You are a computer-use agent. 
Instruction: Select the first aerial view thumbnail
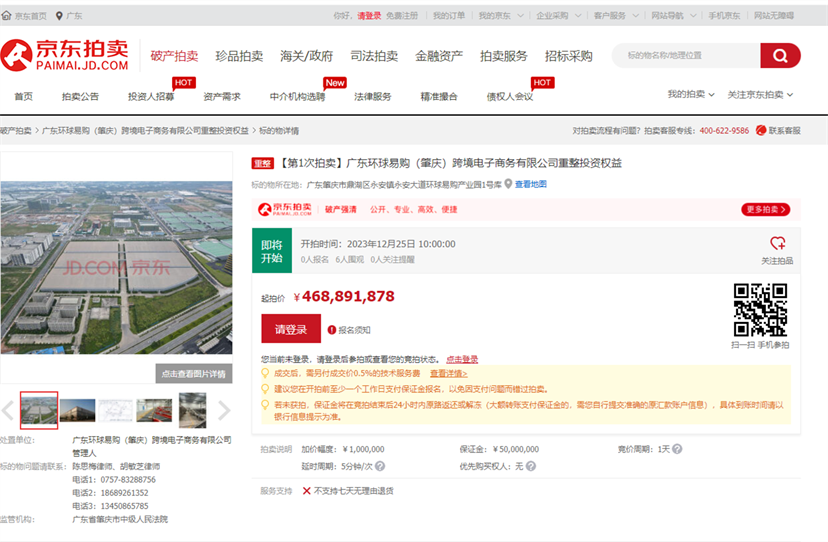pyautogui.click(x=39, y=410)
